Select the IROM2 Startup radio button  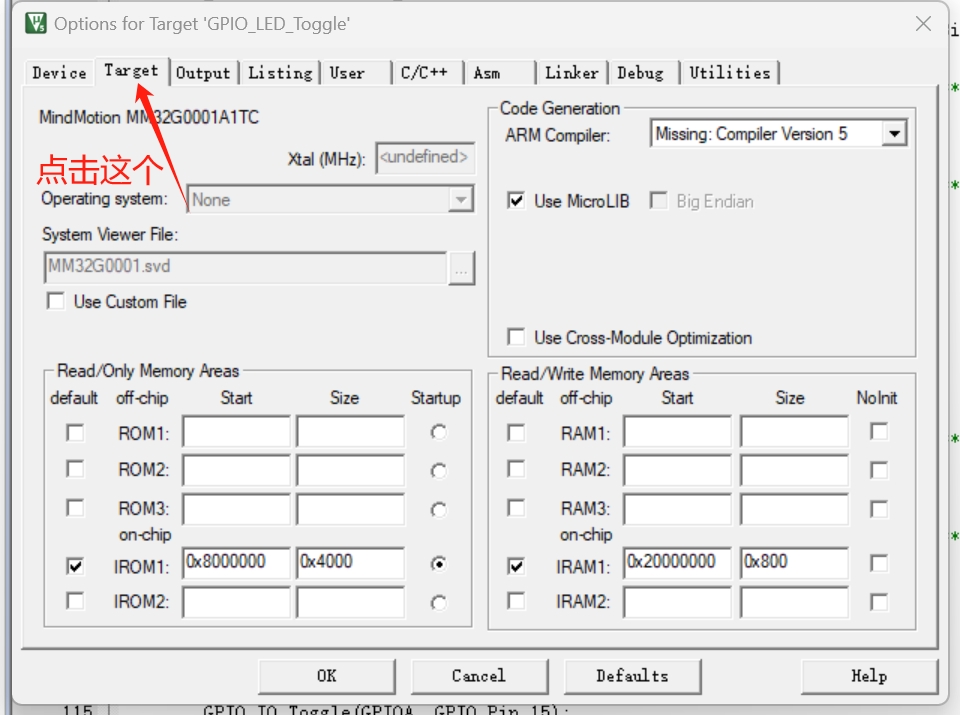click(x=438, y=602)
